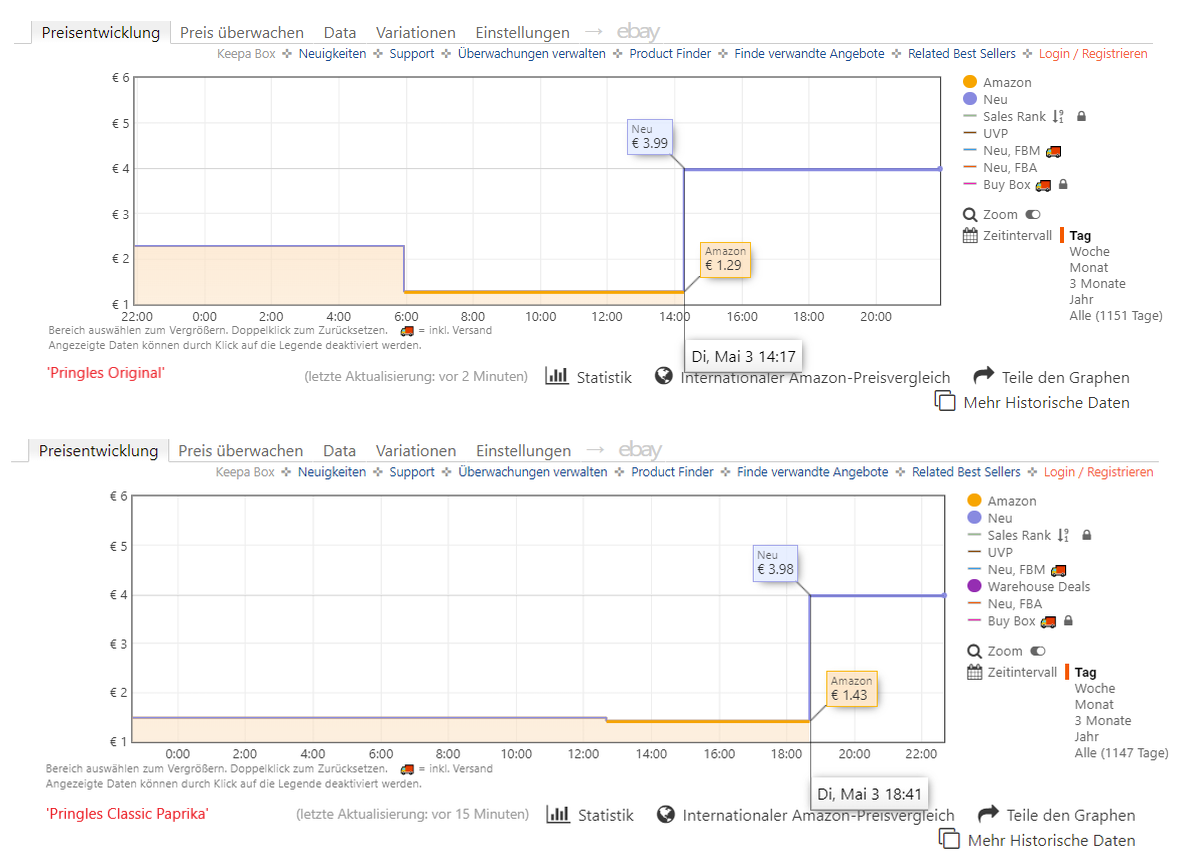
Task: Select Tag interval for Pringles Original chart
Action: (x=1080, y=236)
